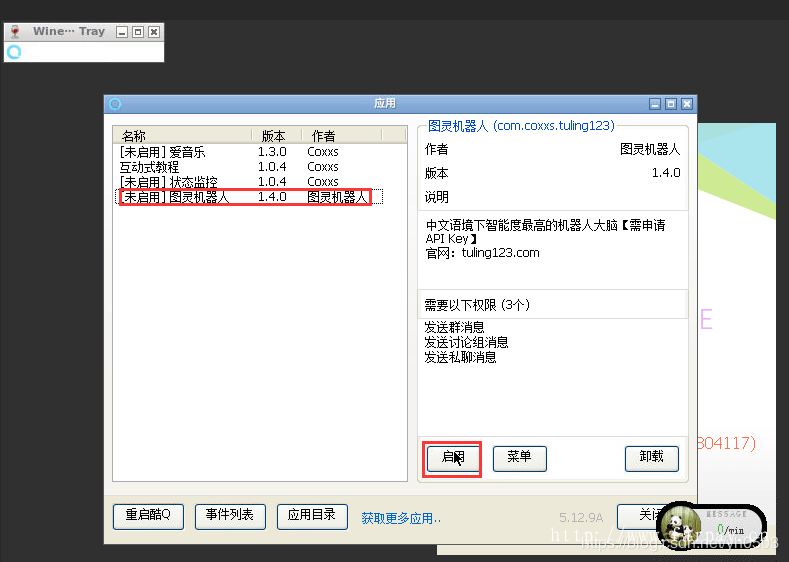Click the 发送讨论组消息 permission entry
This screenshot has width=789, height=562.
click(466, 343)
